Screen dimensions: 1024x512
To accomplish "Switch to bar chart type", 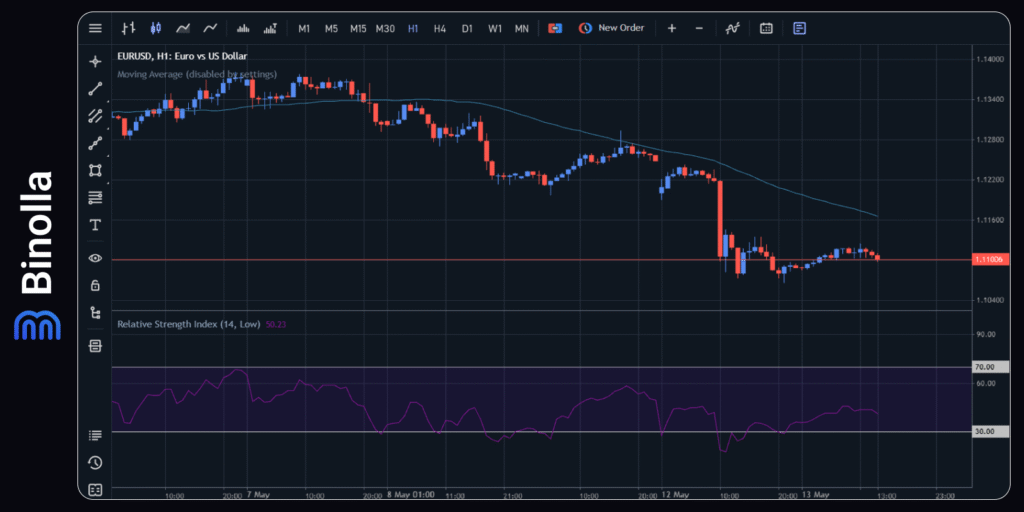I will click(x=129, y=29).
